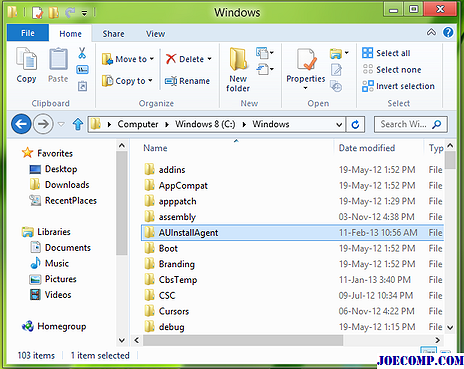Click the Paste clipboard icon
The width and height of the screenshot is (464, 369).
coord(58,59)
